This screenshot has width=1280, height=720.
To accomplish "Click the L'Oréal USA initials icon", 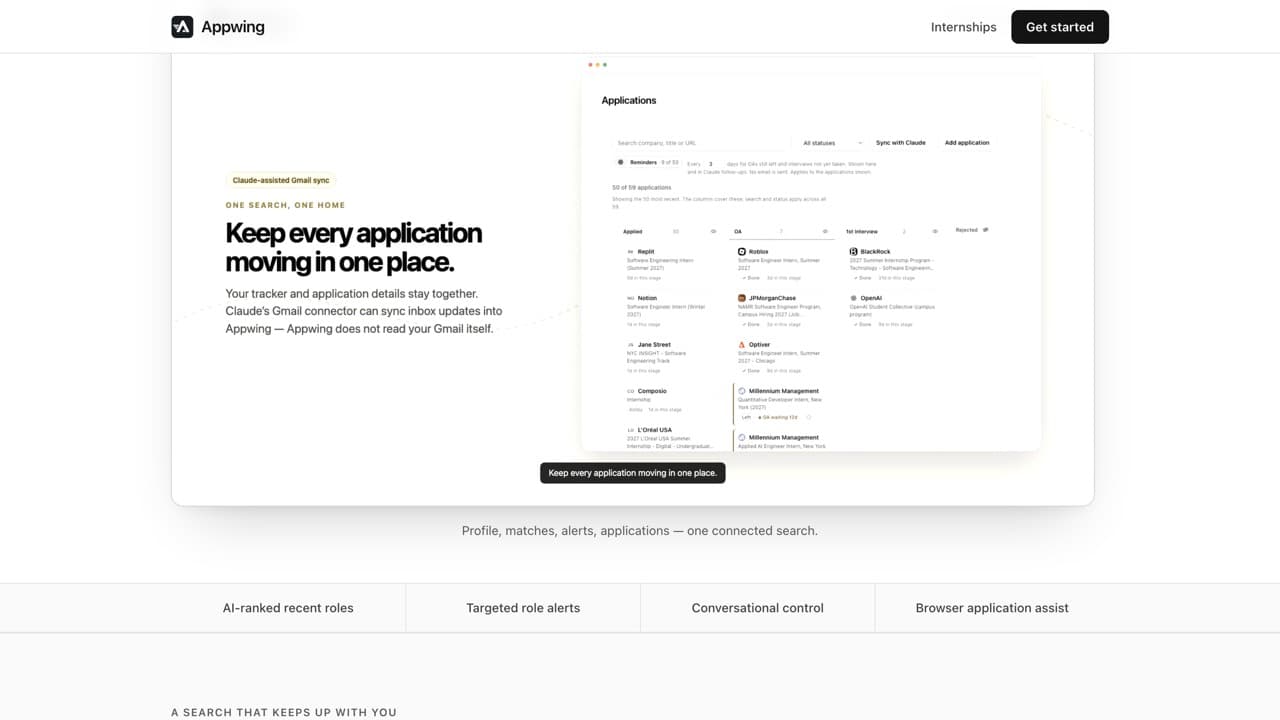I will click(630, 430).
